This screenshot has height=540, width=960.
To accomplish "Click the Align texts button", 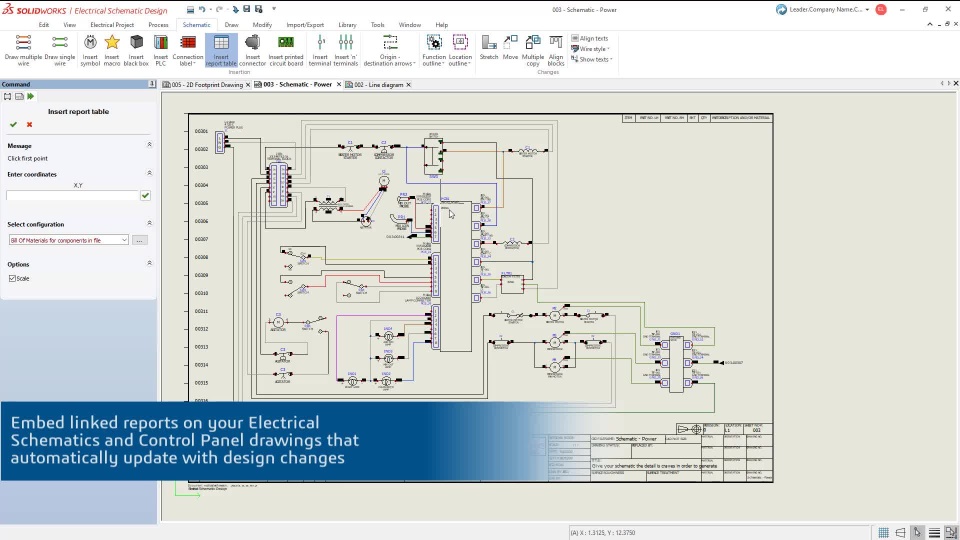I will (x=590, y=39).
